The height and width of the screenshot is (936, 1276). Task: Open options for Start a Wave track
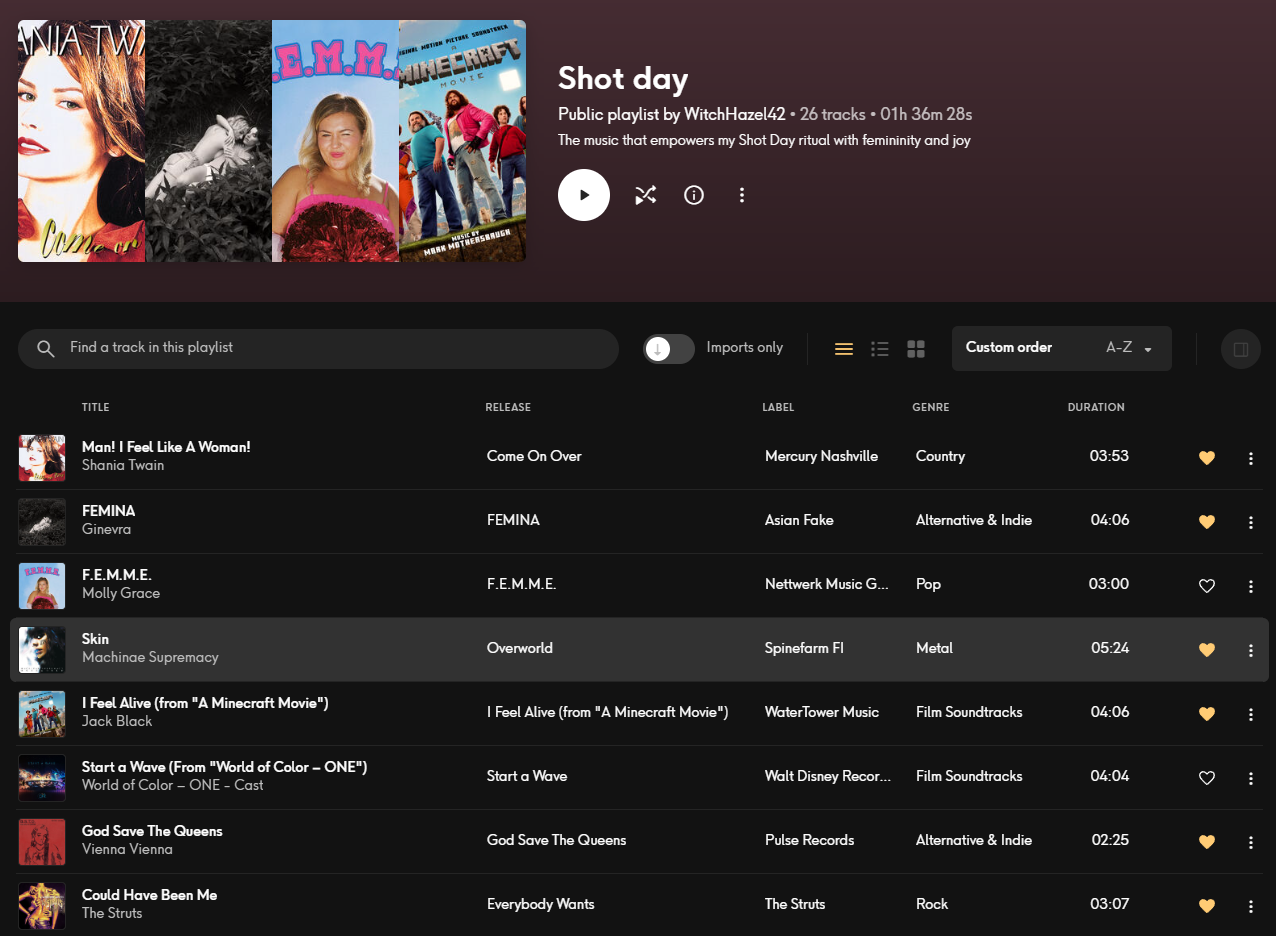[1251, 778]
